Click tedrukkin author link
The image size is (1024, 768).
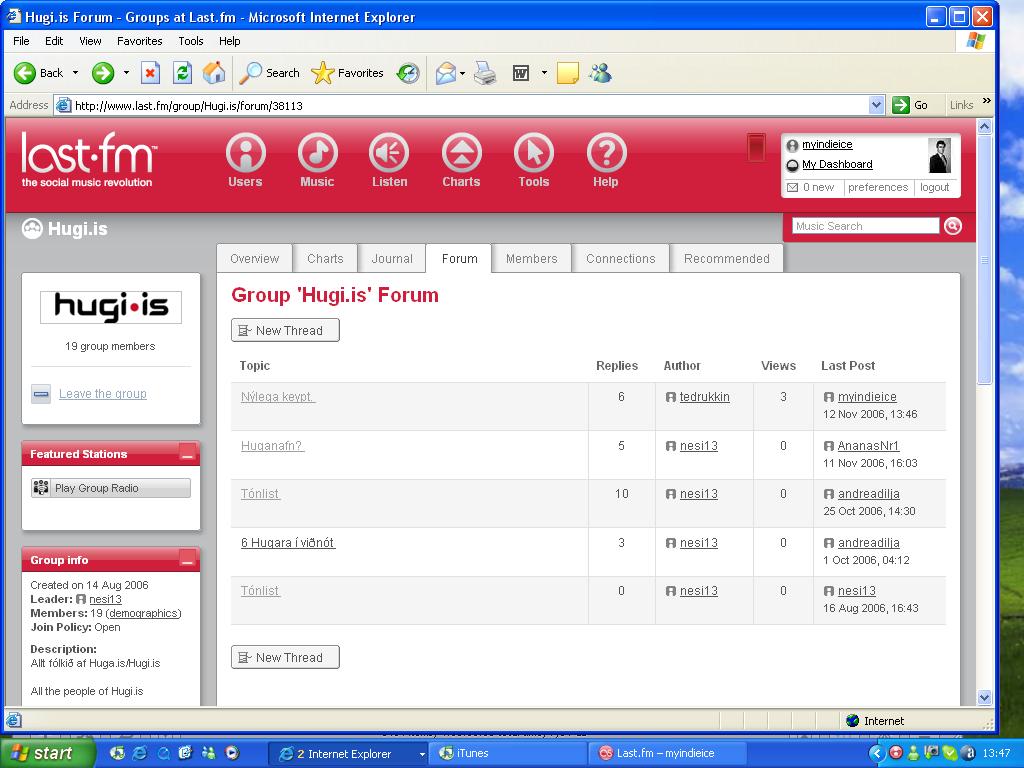[x=704, y=396]
